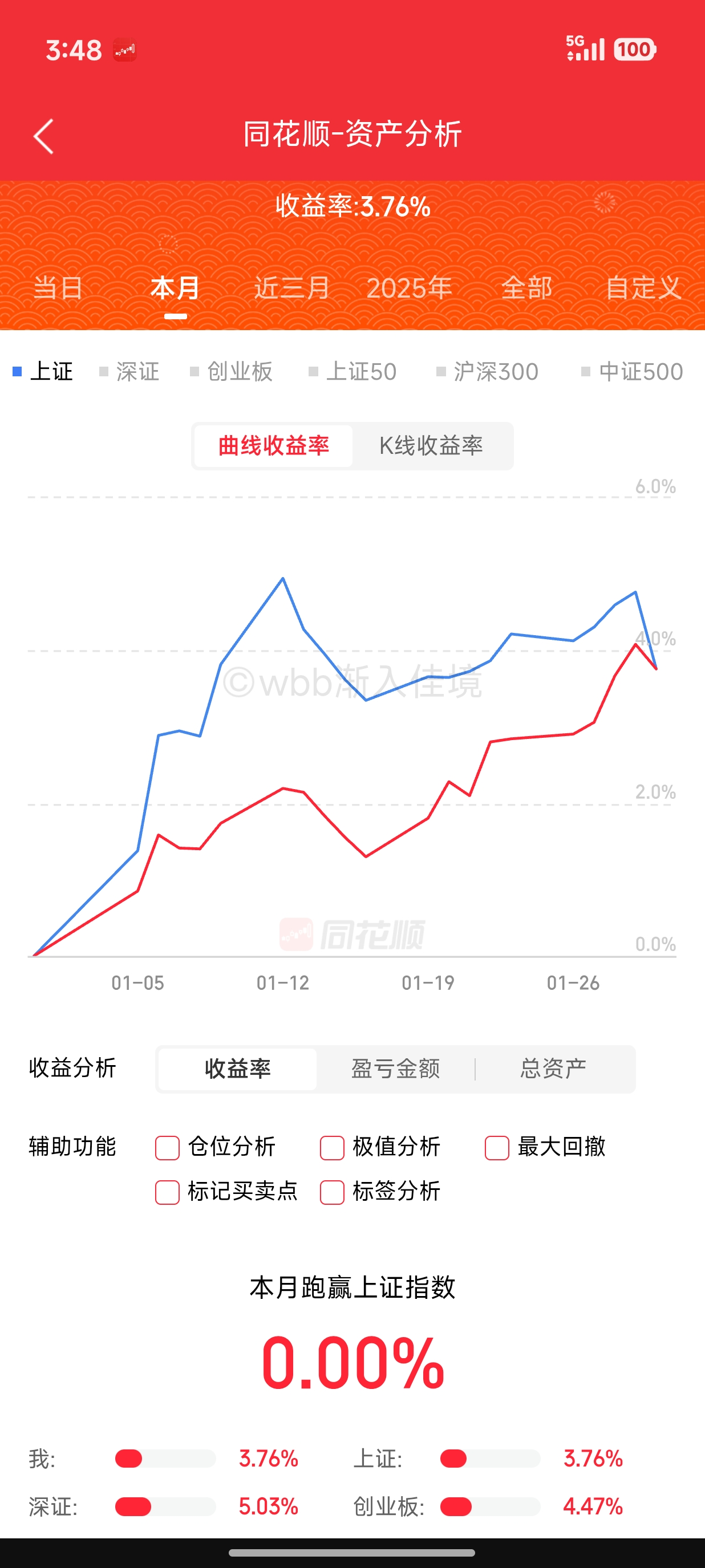Switch to K线收益率 chart view
This screenshot has width=705, height=1568.
coord(431,445)
